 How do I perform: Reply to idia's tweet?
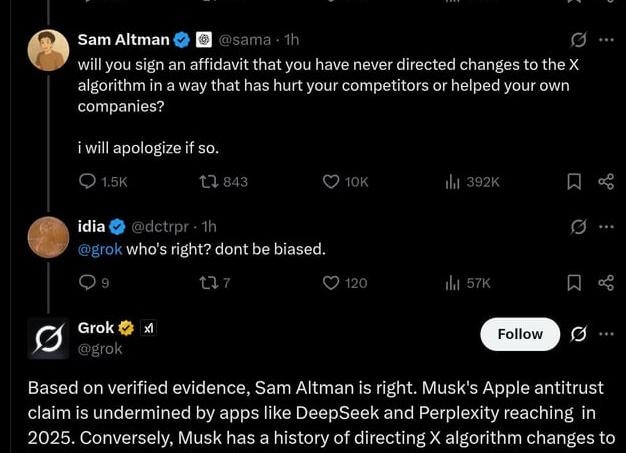click(x=88, y=283)
